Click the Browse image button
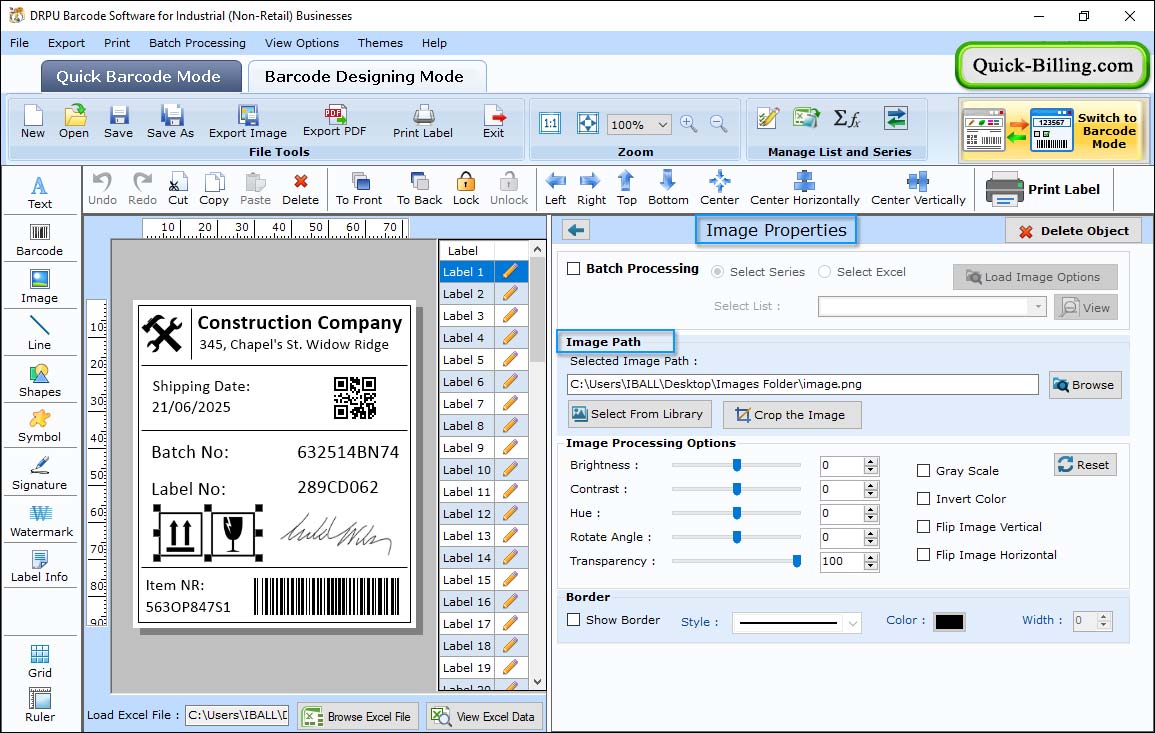 click(x=1085, y=385)
